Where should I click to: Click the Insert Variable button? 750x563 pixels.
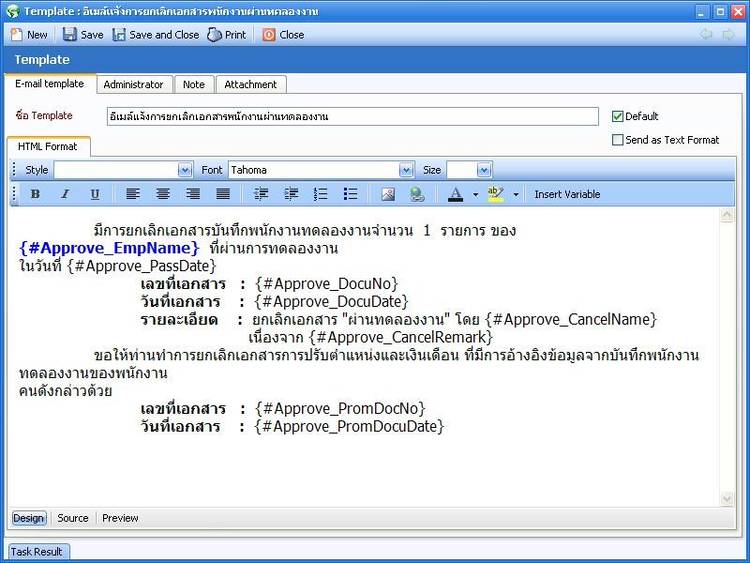[x=567, y=194]
